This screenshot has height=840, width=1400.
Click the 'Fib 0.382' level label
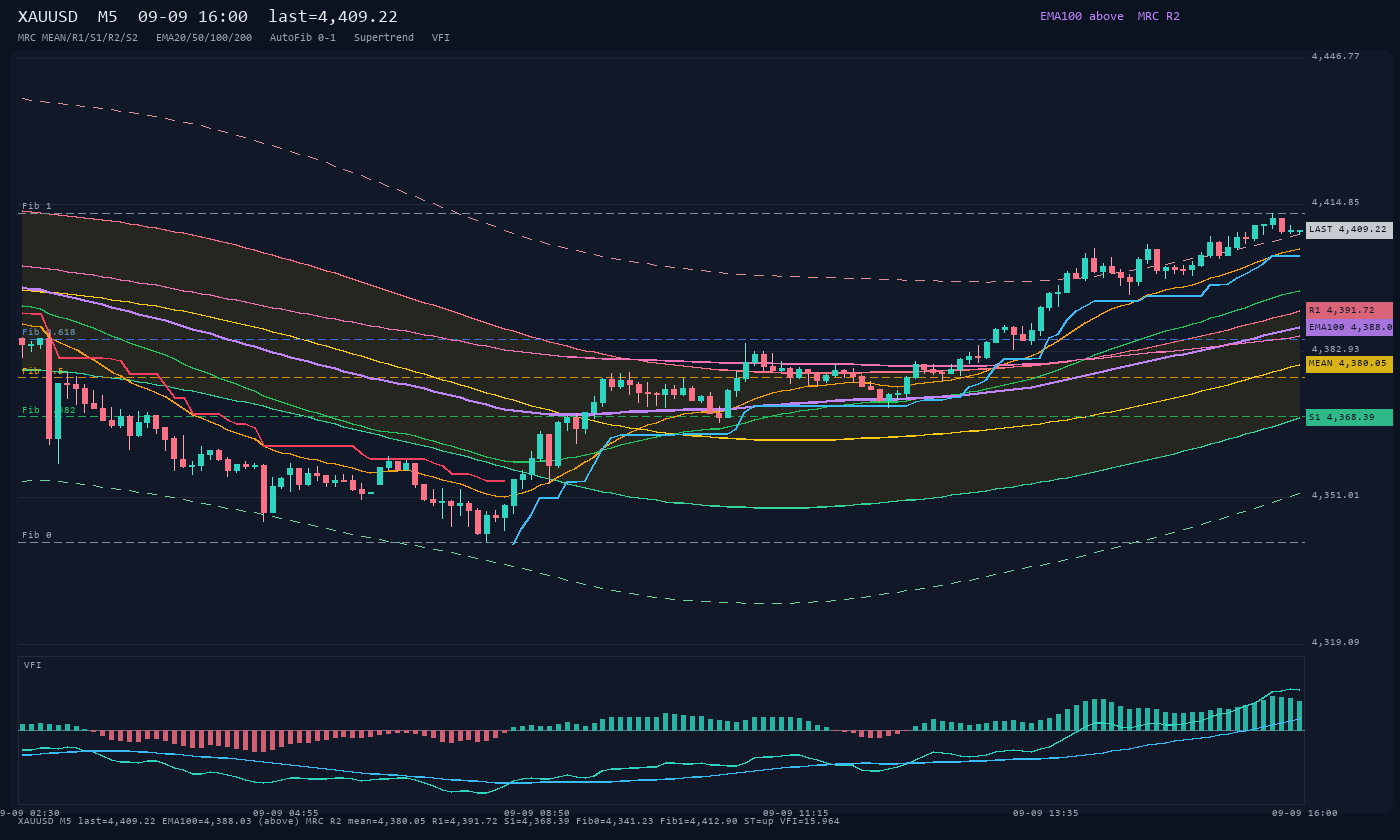(x=49, y=410)
